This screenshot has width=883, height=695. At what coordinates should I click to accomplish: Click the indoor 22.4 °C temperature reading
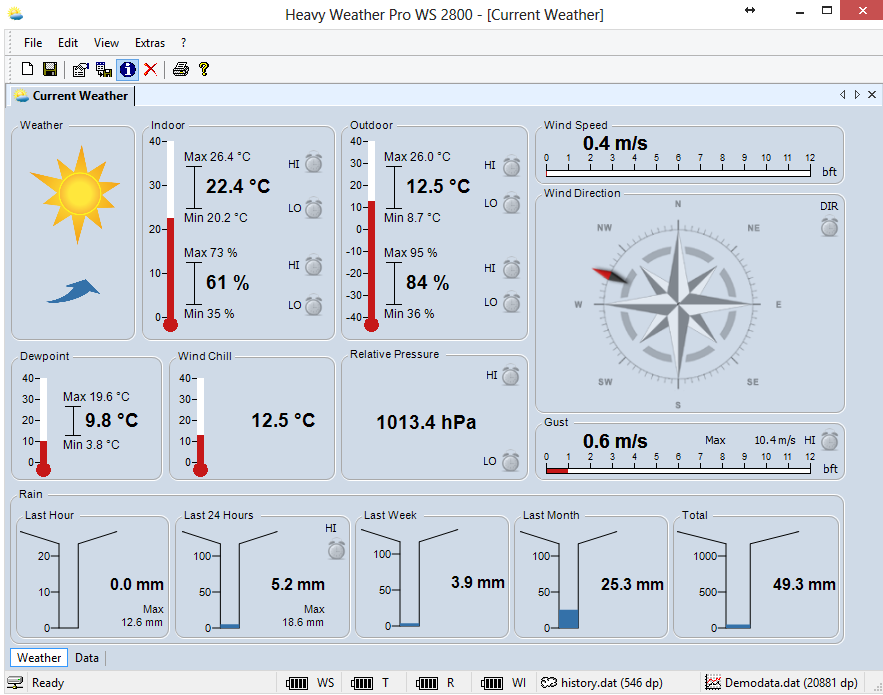click(x=238, y=186)
